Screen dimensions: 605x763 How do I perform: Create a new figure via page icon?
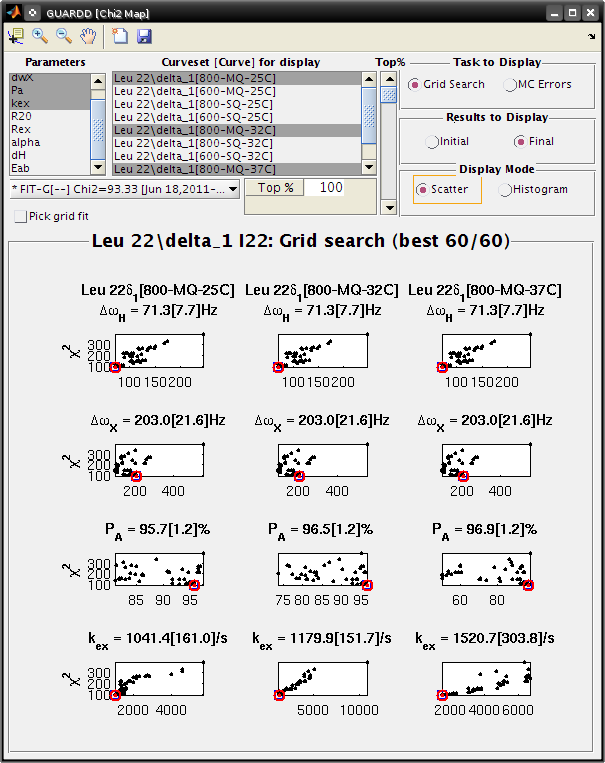pyautogui.click(x=120, y=36)
